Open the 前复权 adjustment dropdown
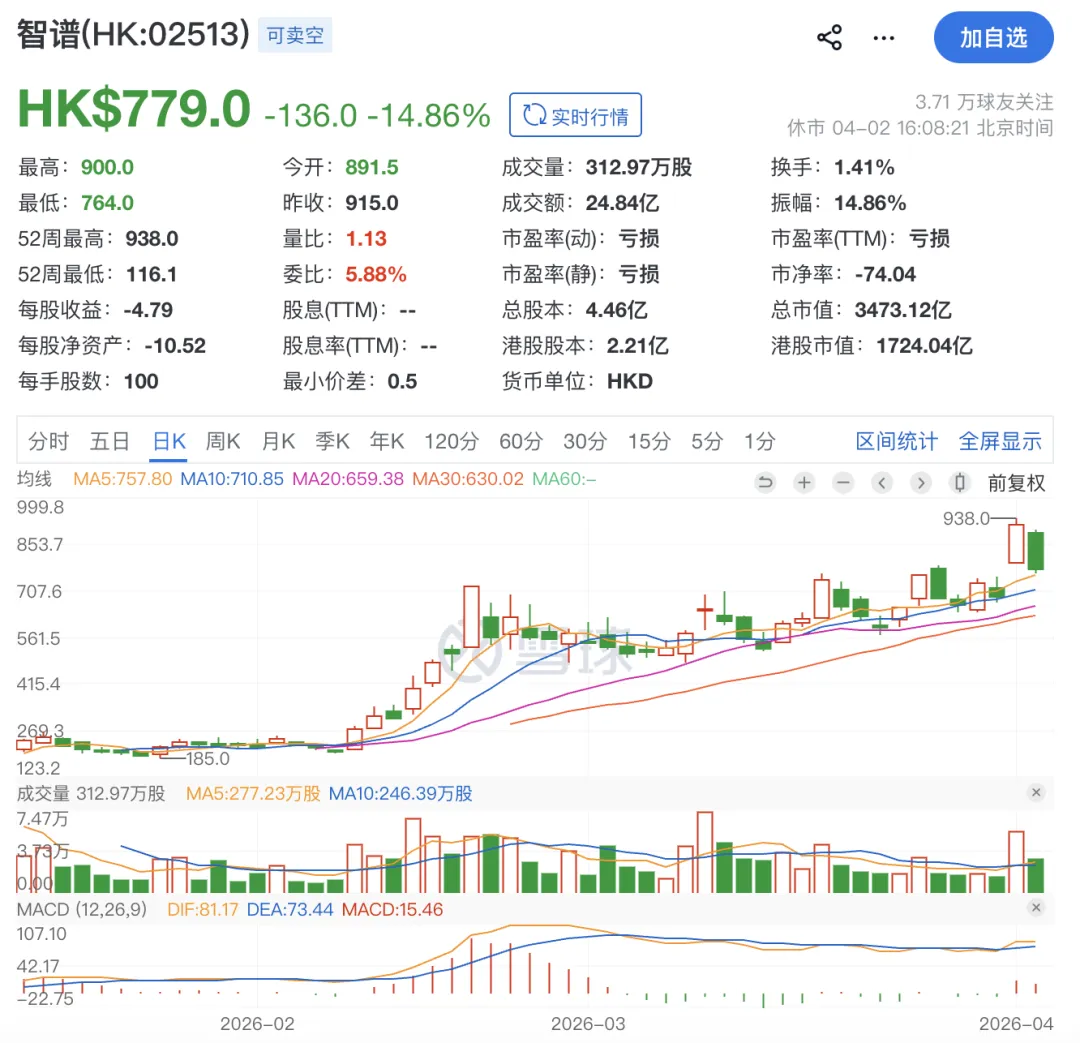Screen dimensions: 1080x1043 [x=1017, y=483]
